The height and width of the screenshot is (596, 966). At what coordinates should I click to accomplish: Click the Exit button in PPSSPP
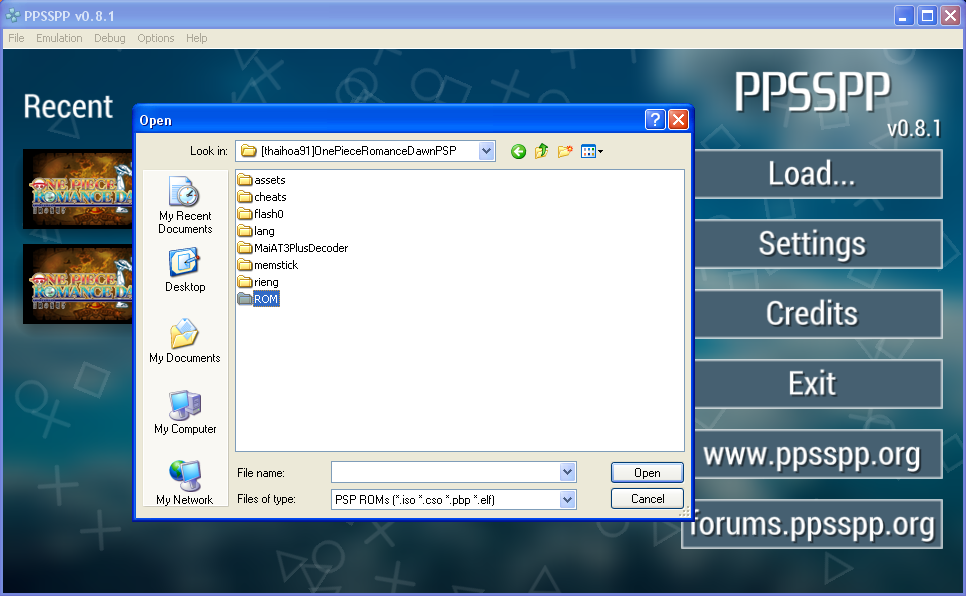tap(819, 383)
